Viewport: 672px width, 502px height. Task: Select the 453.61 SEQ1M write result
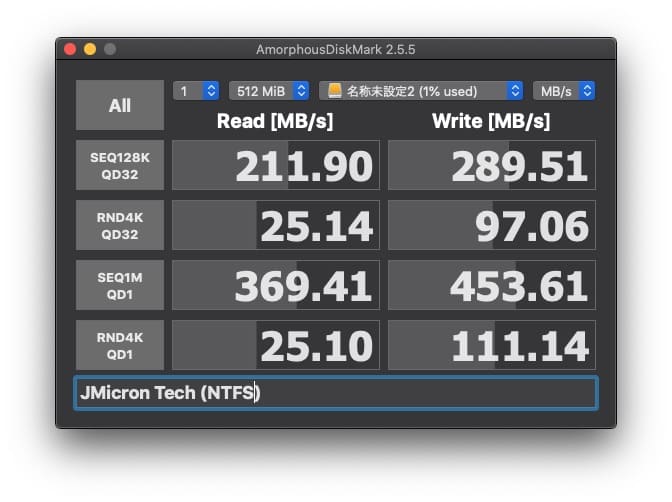(492, 285)
